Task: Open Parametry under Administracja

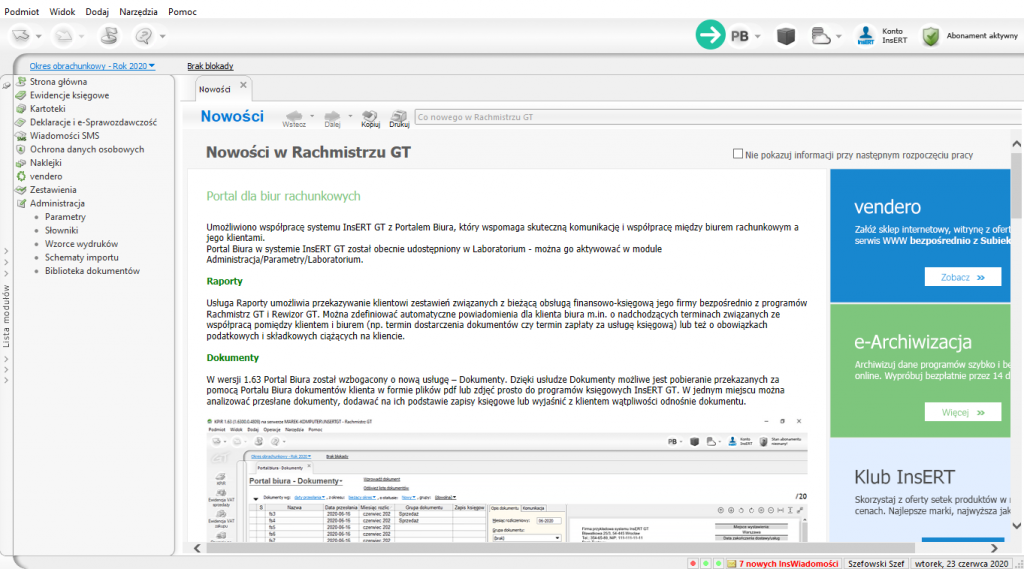Action: point(65,217)
